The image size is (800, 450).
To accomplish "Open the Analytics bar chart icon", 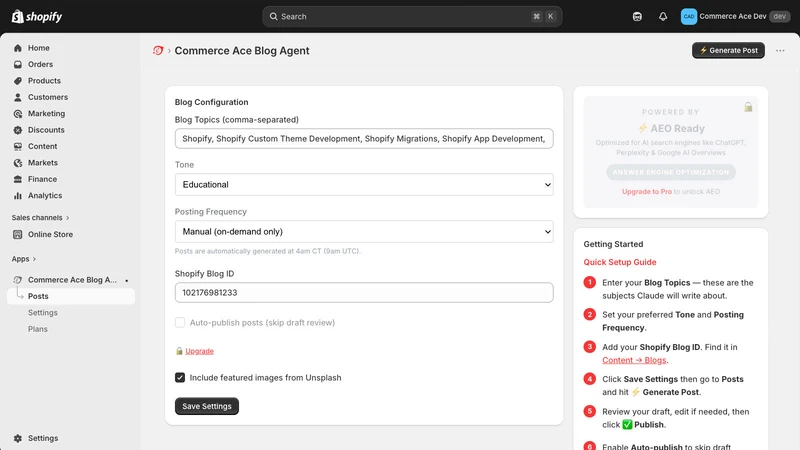I will coord(18,195).
